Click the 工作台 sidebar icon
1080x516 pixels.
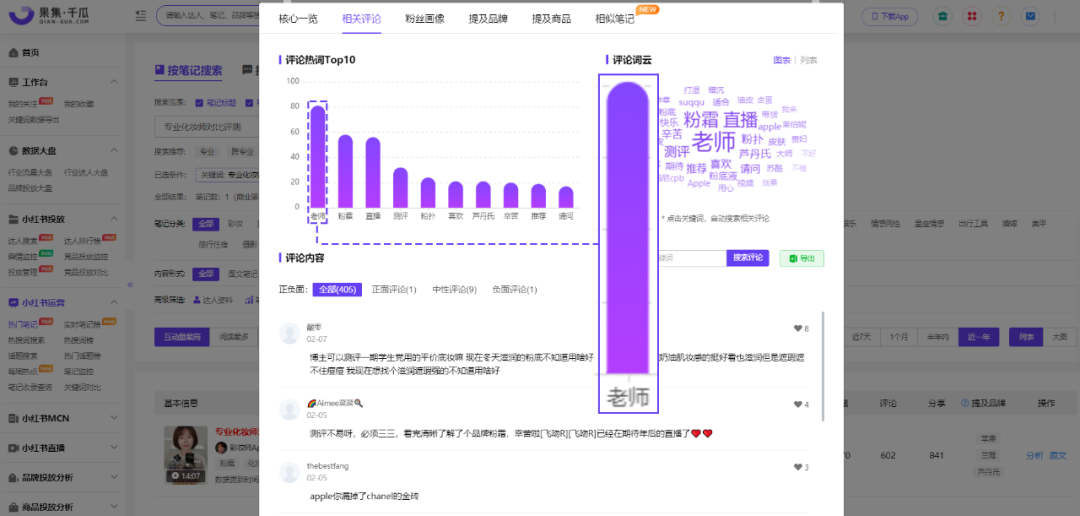click(13, 82)
